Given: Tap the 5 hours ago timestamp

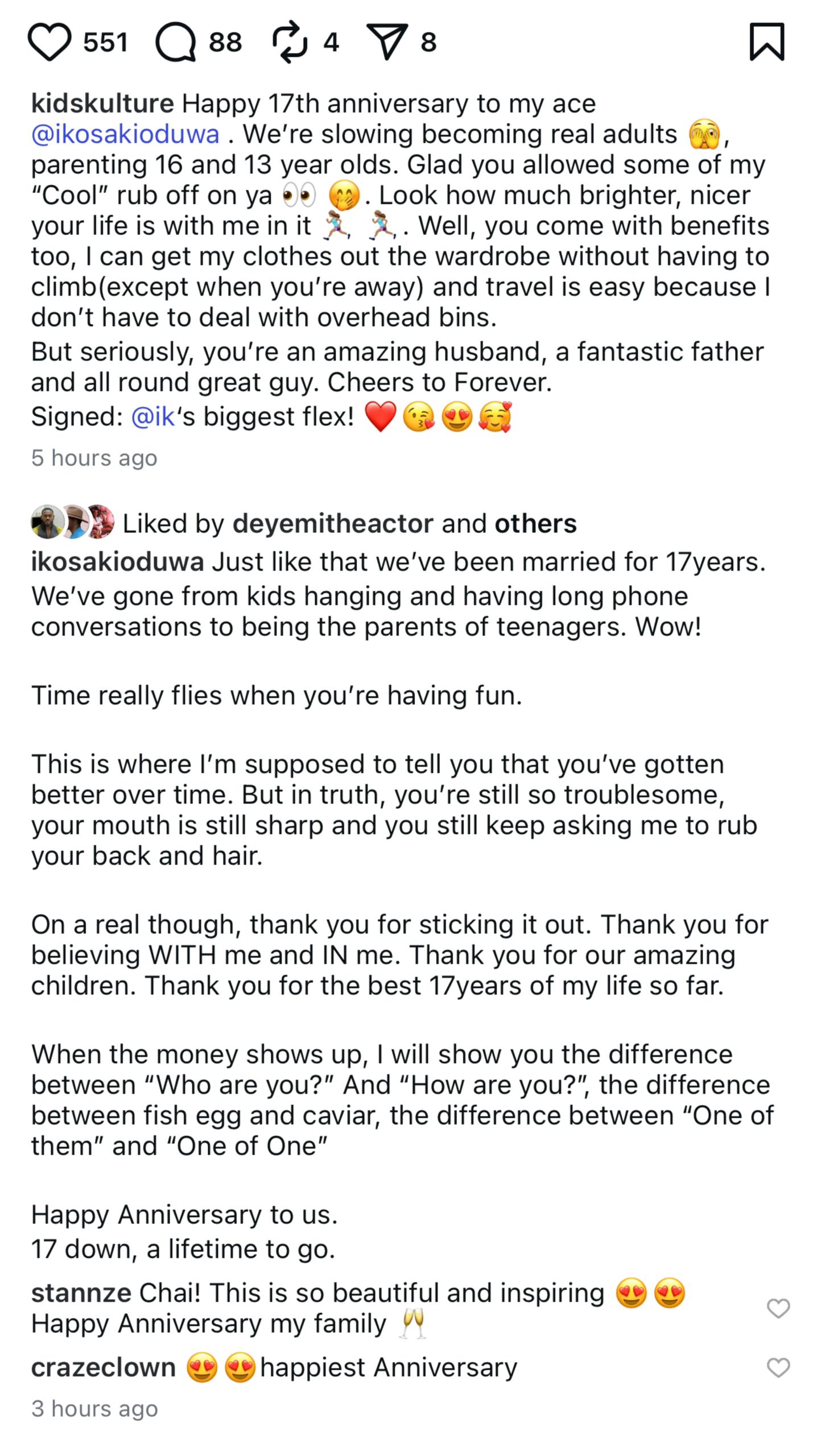Looking at the screenshot, I should pos(94,458).
